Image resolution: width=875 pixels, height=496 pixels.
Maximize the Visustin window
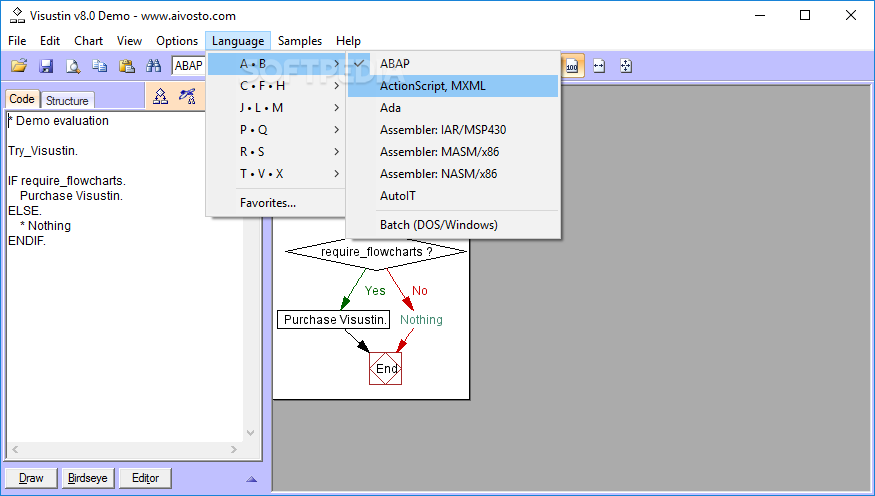[x=805, y=15]
